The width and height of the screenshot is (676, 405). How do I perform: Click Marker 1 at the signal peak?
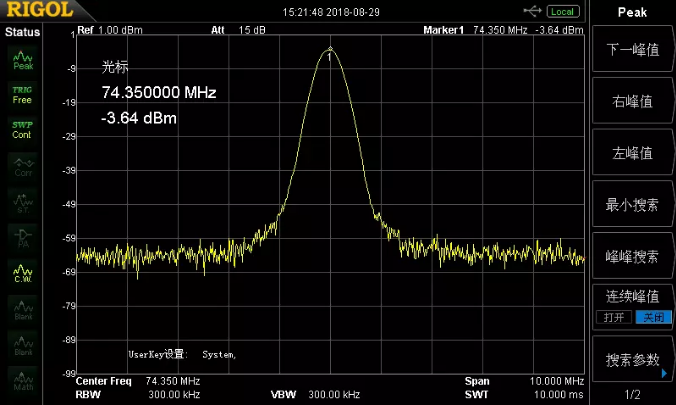tap(330, 48)
